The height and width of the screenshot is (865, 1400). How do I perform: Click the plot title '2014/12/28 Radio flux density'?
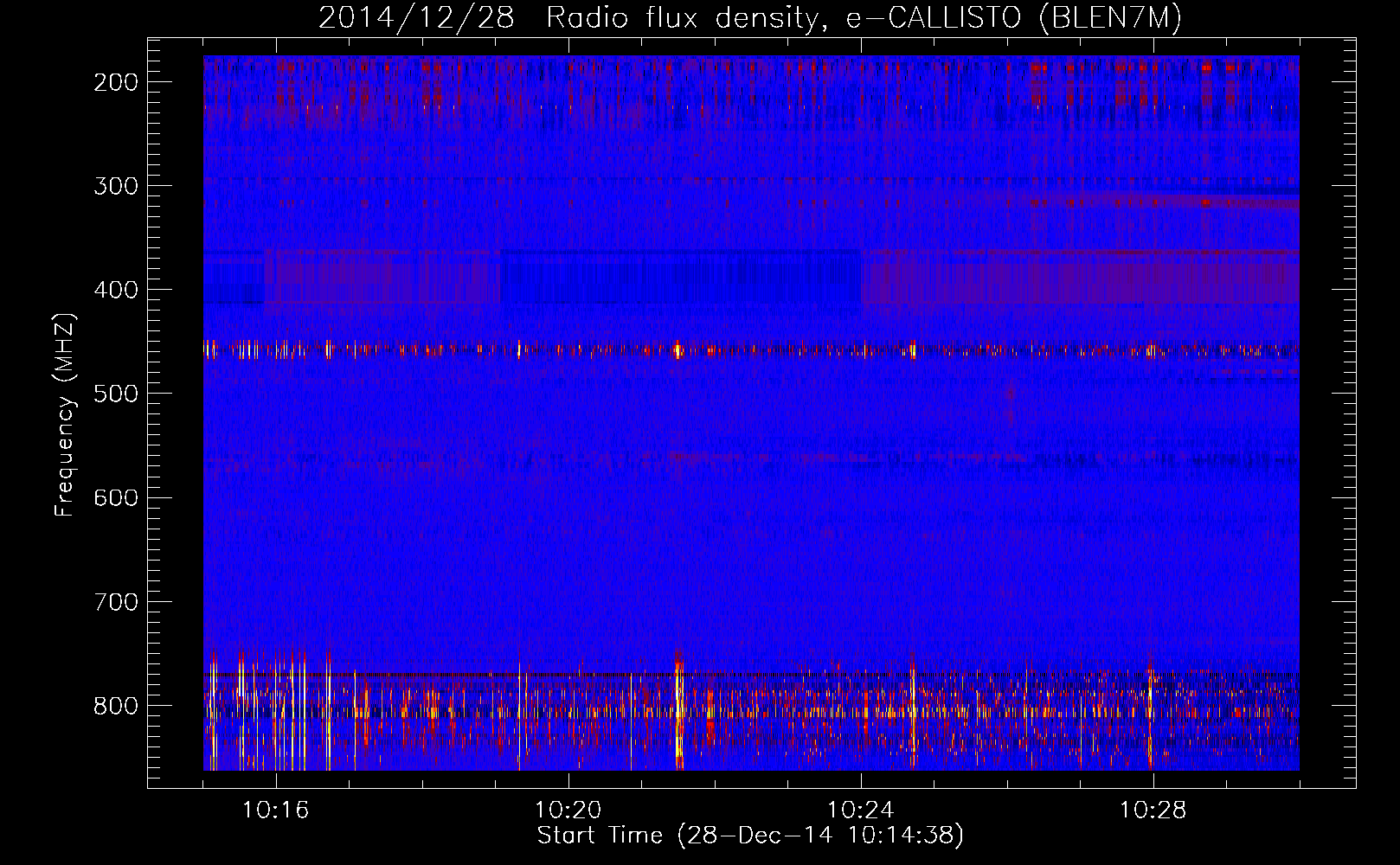point(750,18)
